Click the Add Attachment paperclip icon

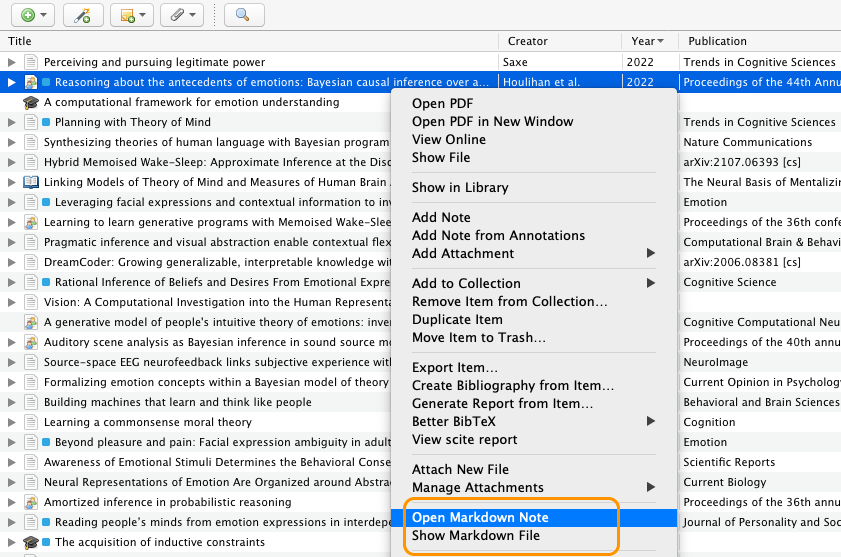182,15
